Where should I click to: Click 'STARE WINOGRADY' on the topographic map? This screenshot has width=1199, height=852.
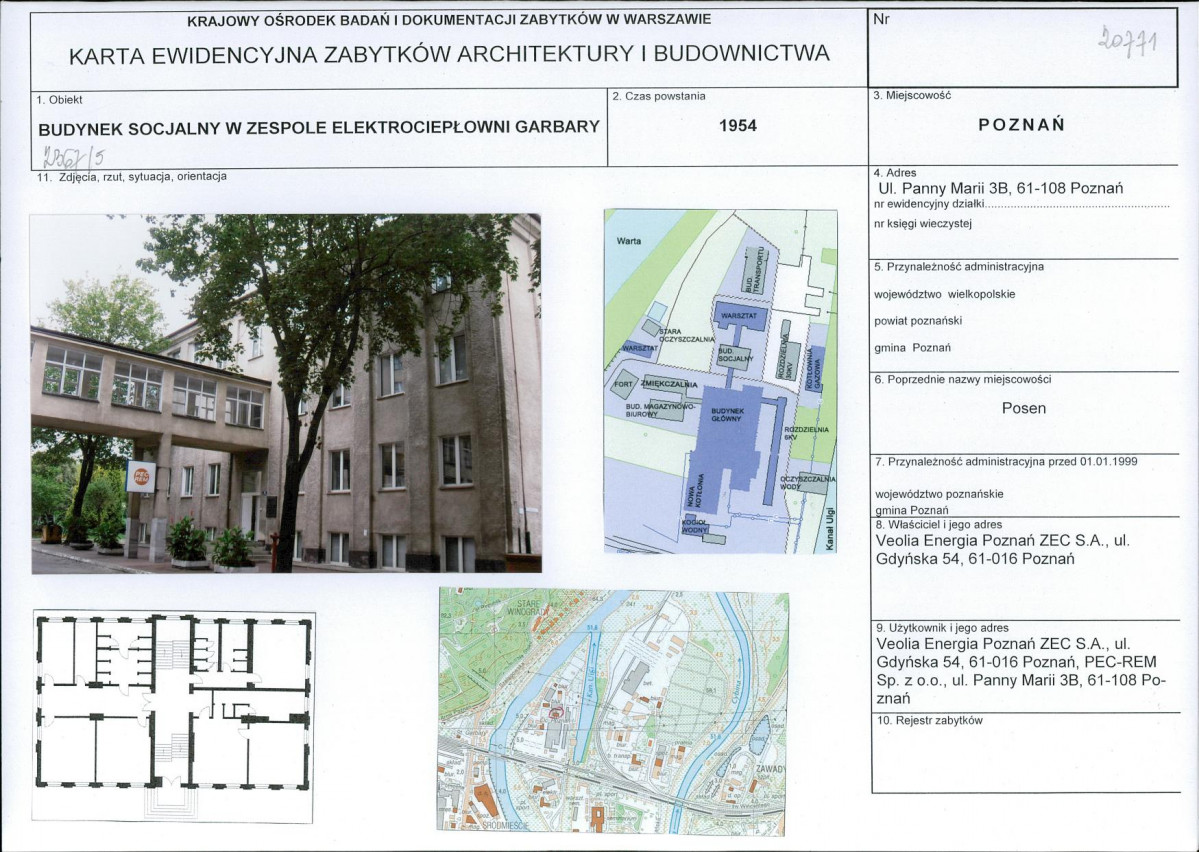click(526, 608)
